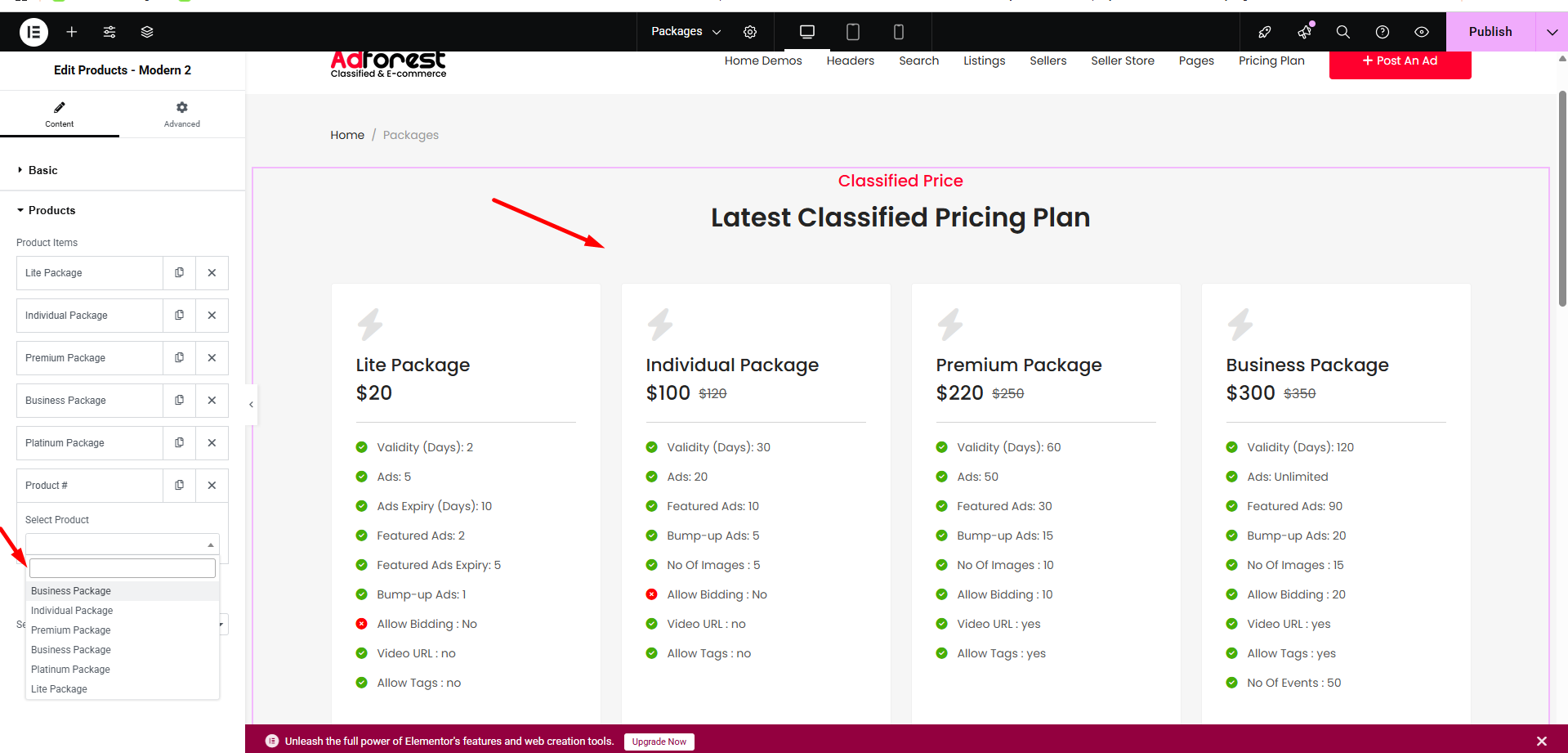
Task: Duplicate the Individual Package item
Action: [x=179, y=316]
